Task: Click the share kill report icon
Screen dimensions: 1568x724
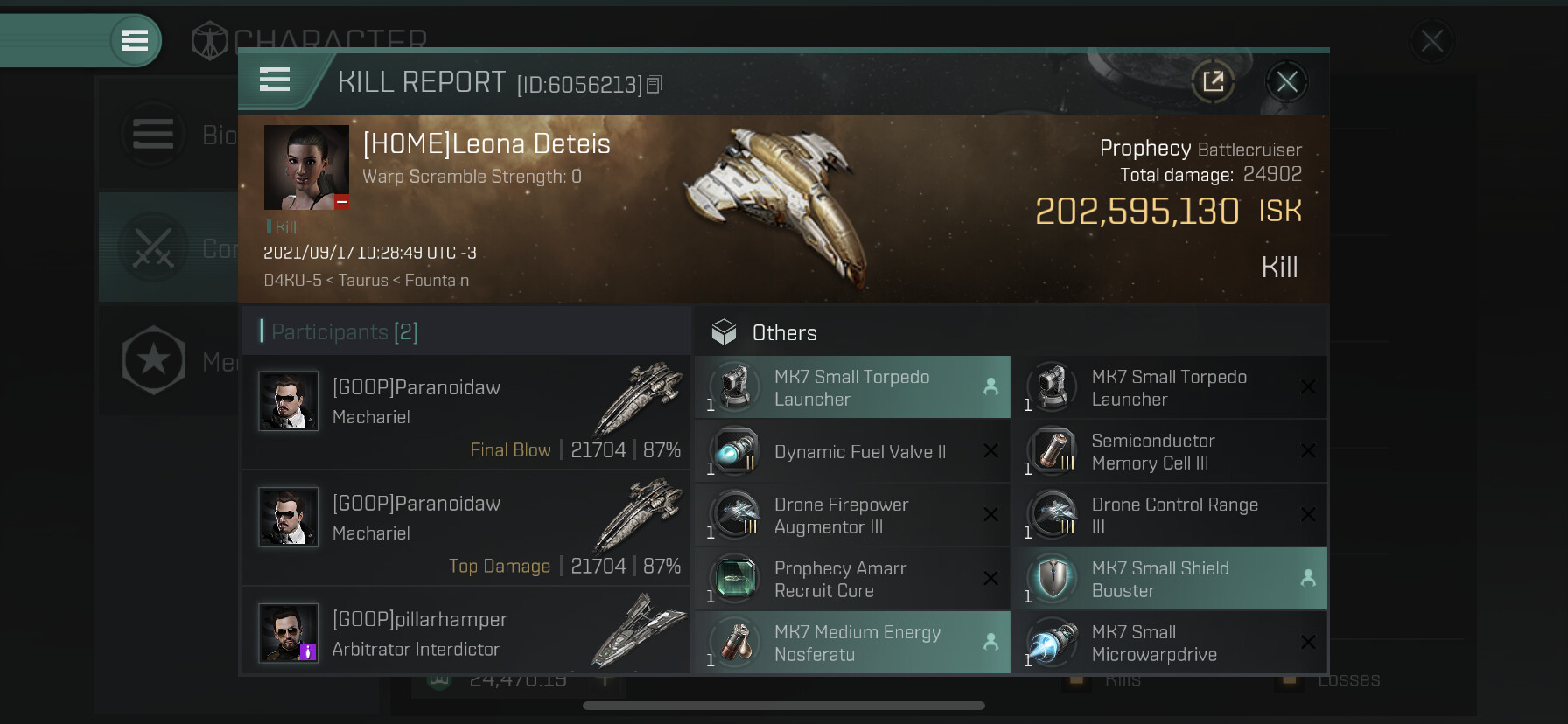Action: pyautogui.click(x=1213, y=82)
